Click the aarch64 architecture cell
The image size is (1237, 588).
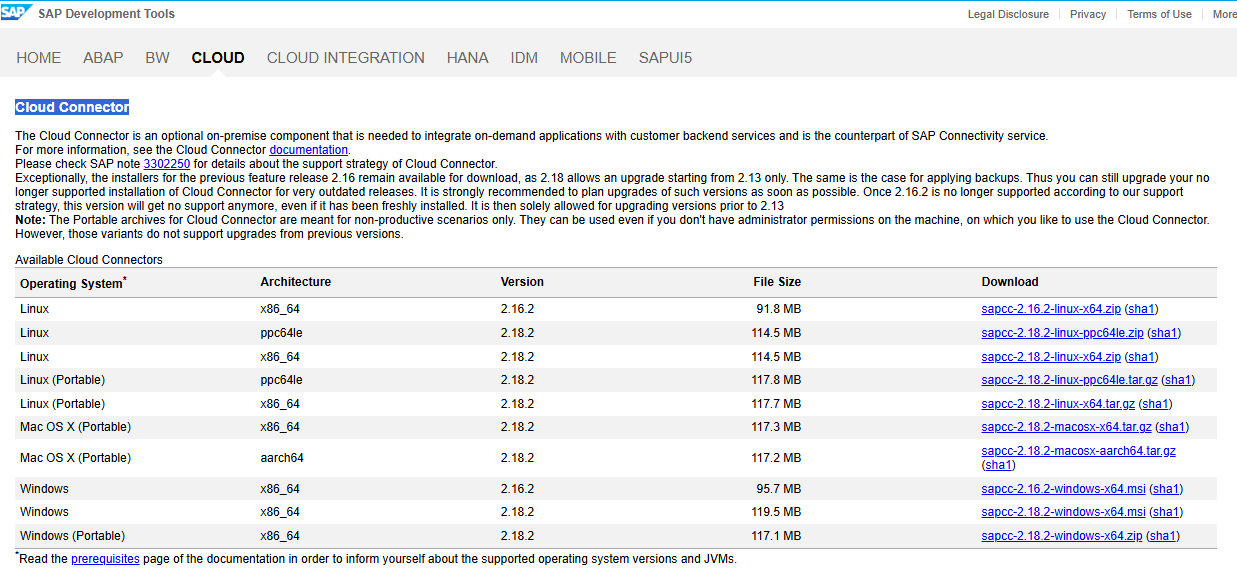point(282,458)
